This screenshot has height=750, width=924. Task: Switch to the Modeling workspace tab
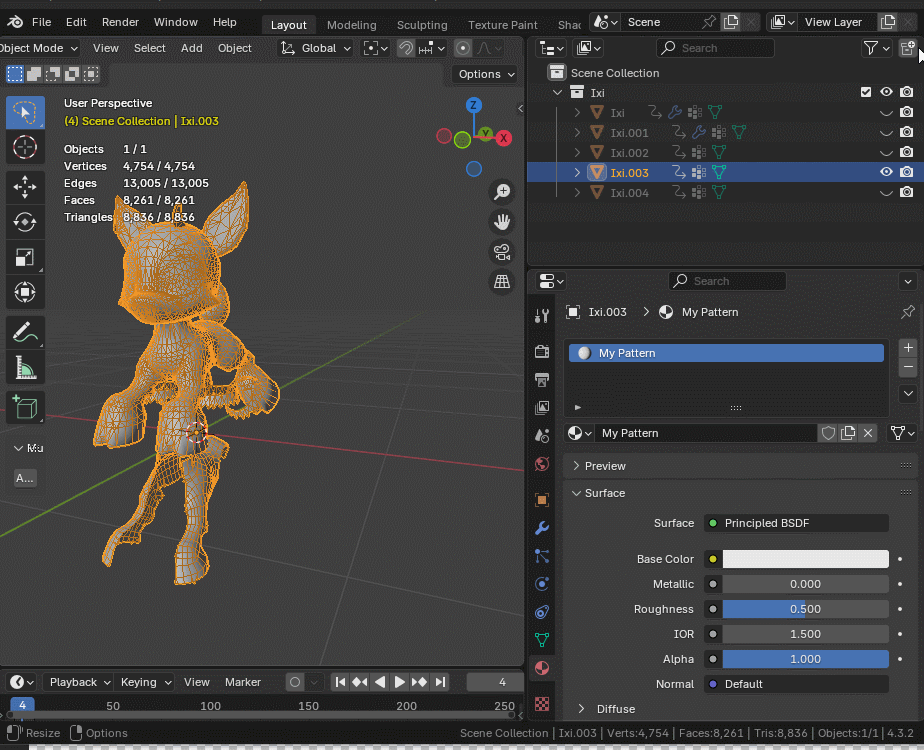click(x=352, y=25)
